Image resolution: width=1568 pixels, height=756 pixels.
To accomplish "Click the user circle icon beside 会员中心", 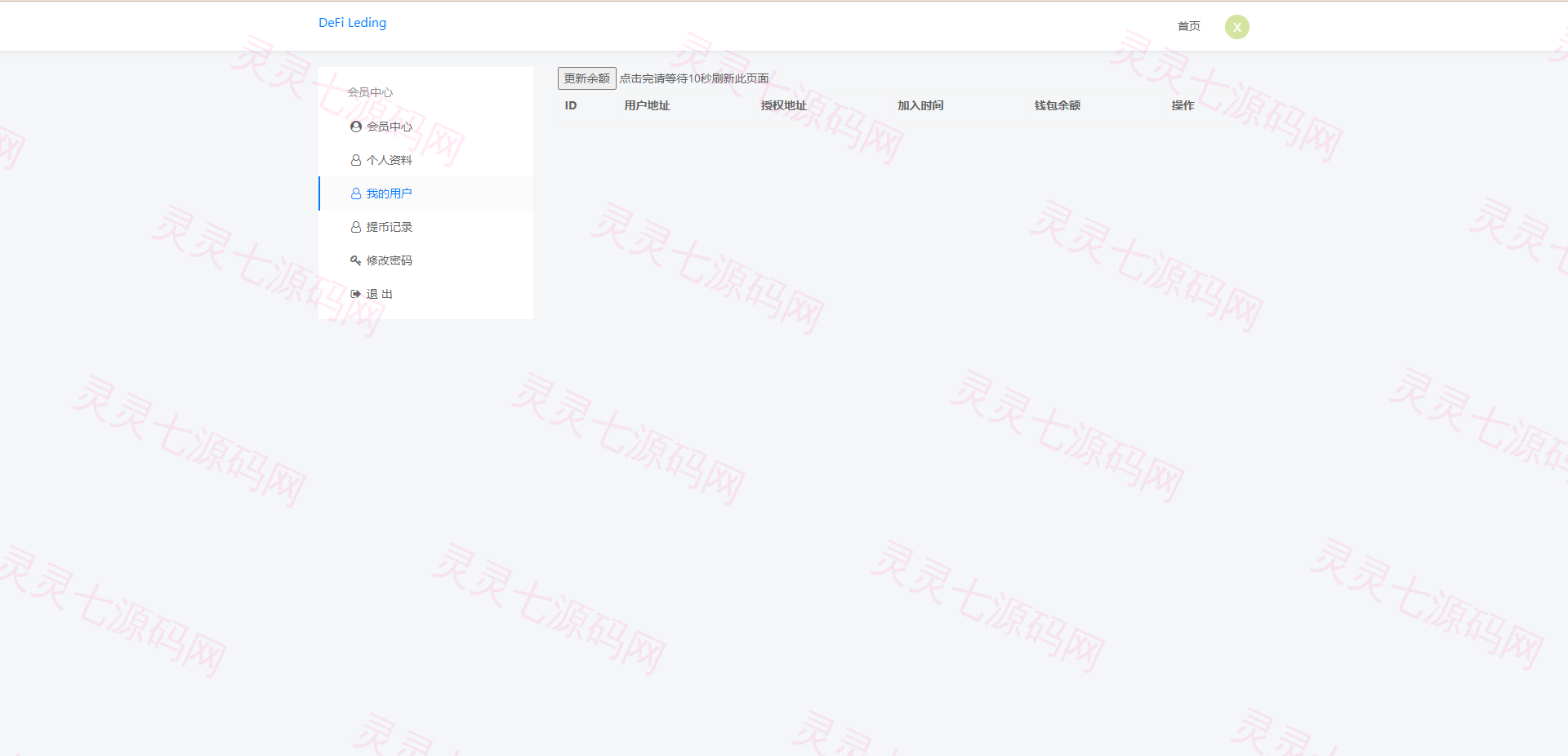I will pyautogui.click(x=356, y=127).
